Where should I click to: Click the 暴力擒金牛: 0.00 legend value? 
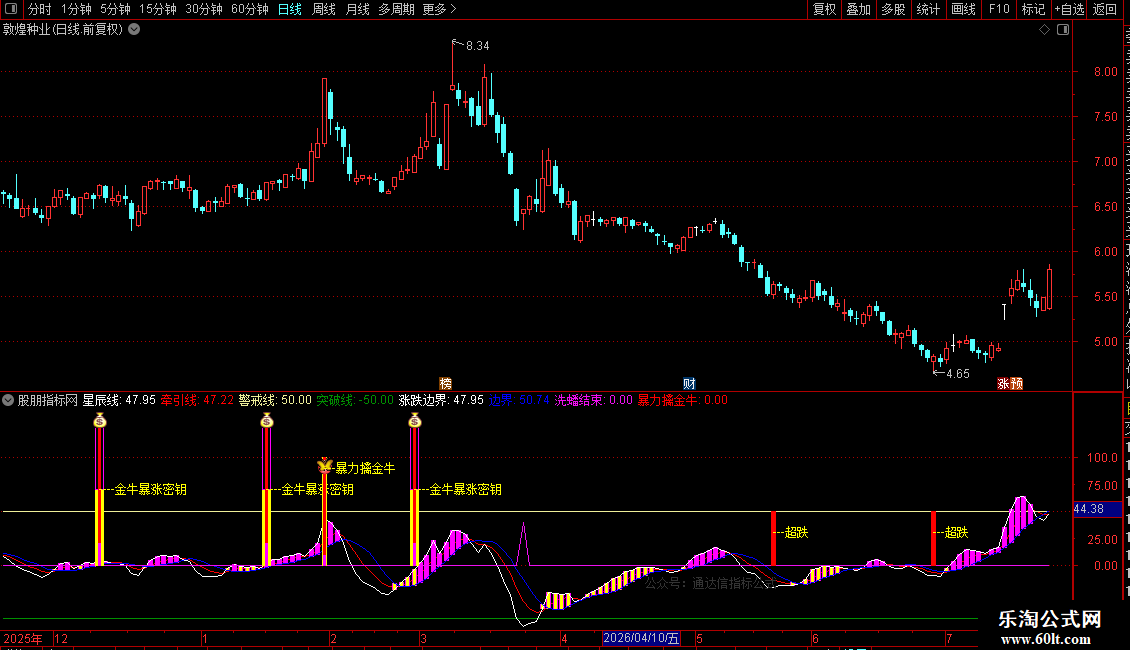click(682, 400)
